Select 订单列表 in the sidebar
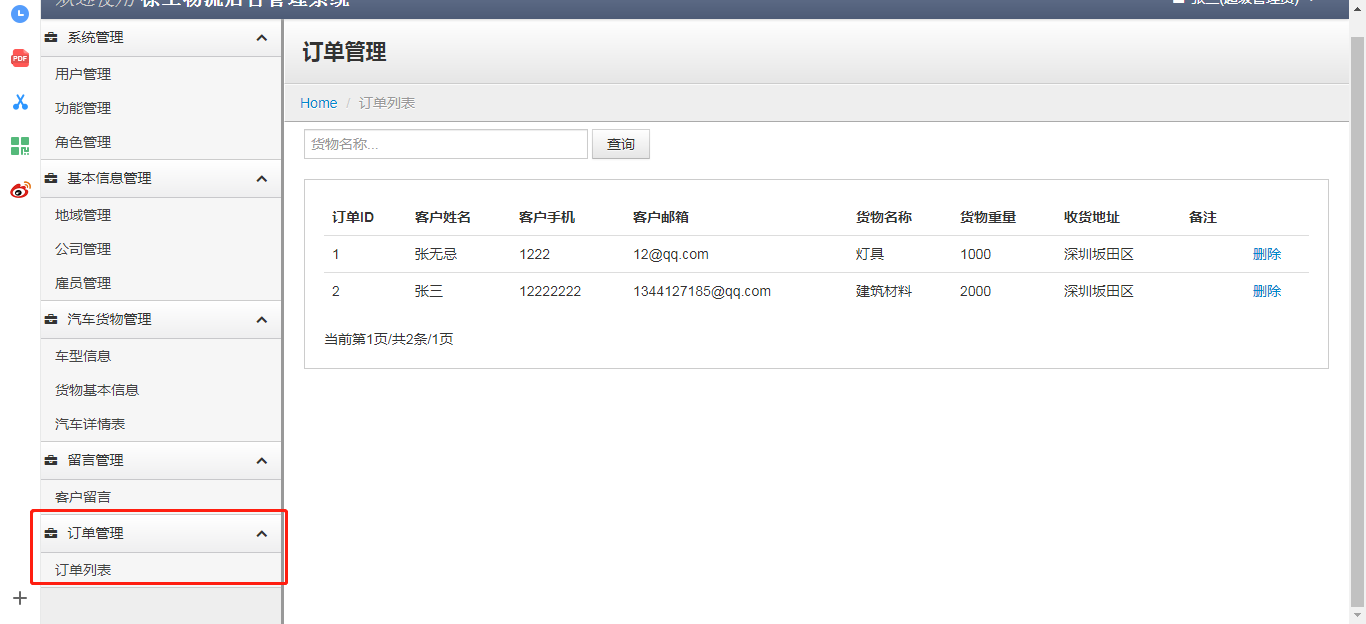Image resolution: width=1366 pixels, height=624 pixels. click(x=83, y=570)
